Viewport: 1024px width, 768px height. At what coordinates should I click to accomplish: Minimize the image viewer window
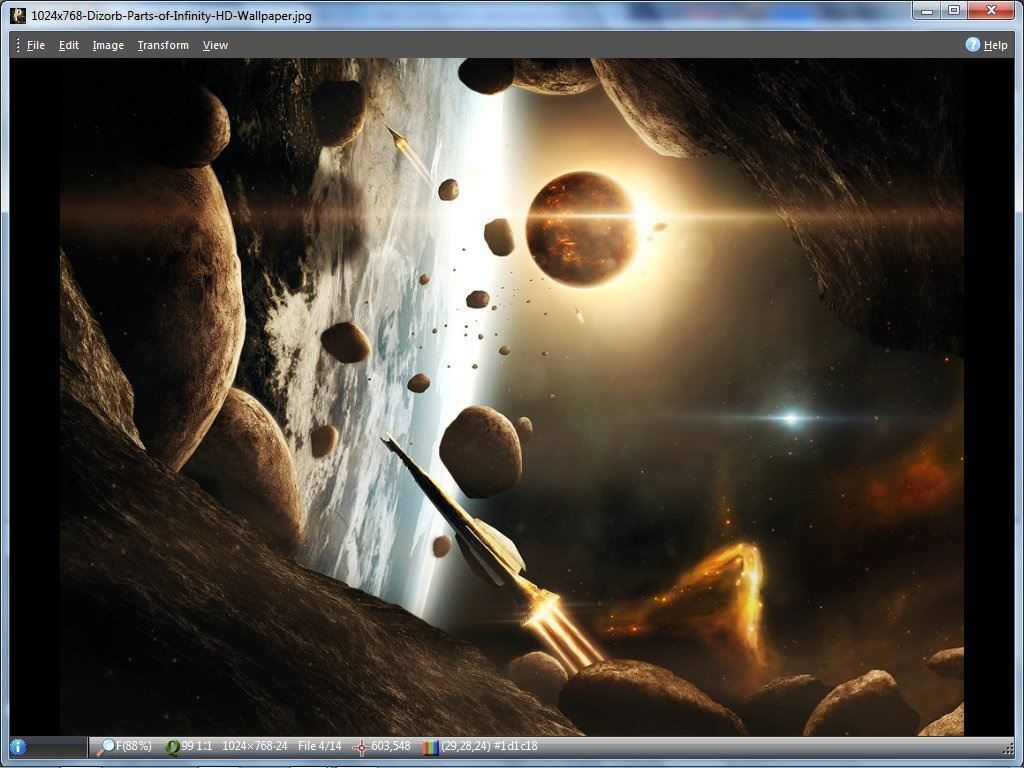927,10
